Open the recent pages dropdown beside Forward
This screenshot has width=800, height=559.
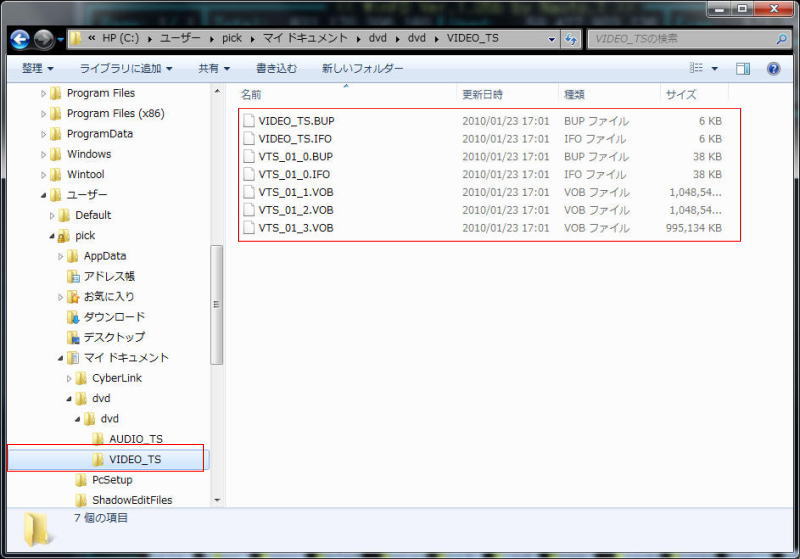tap(60, 39)
